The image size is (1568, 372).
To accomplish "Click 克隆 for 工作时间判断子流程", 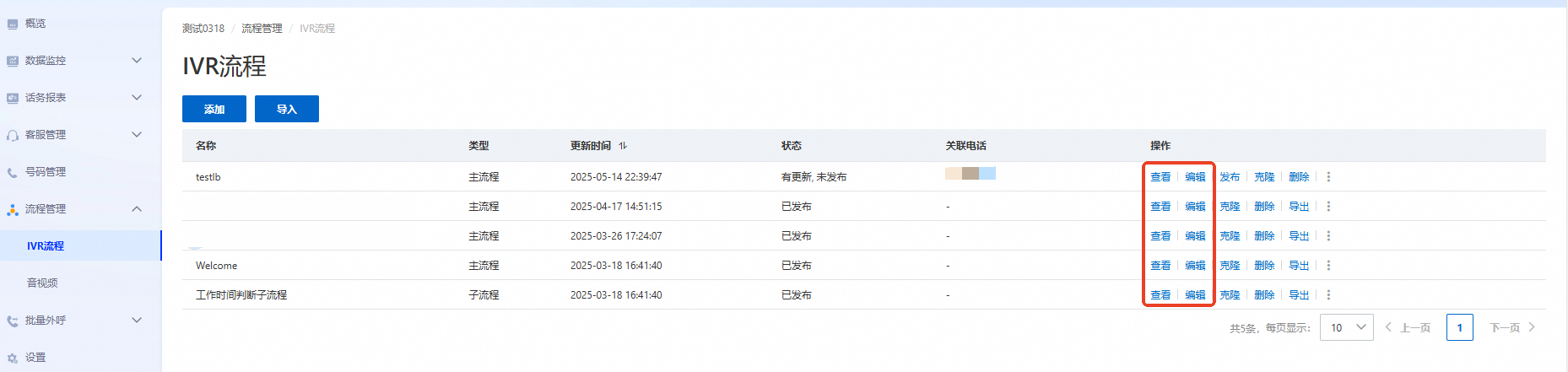I will (x=1230, y=295).
